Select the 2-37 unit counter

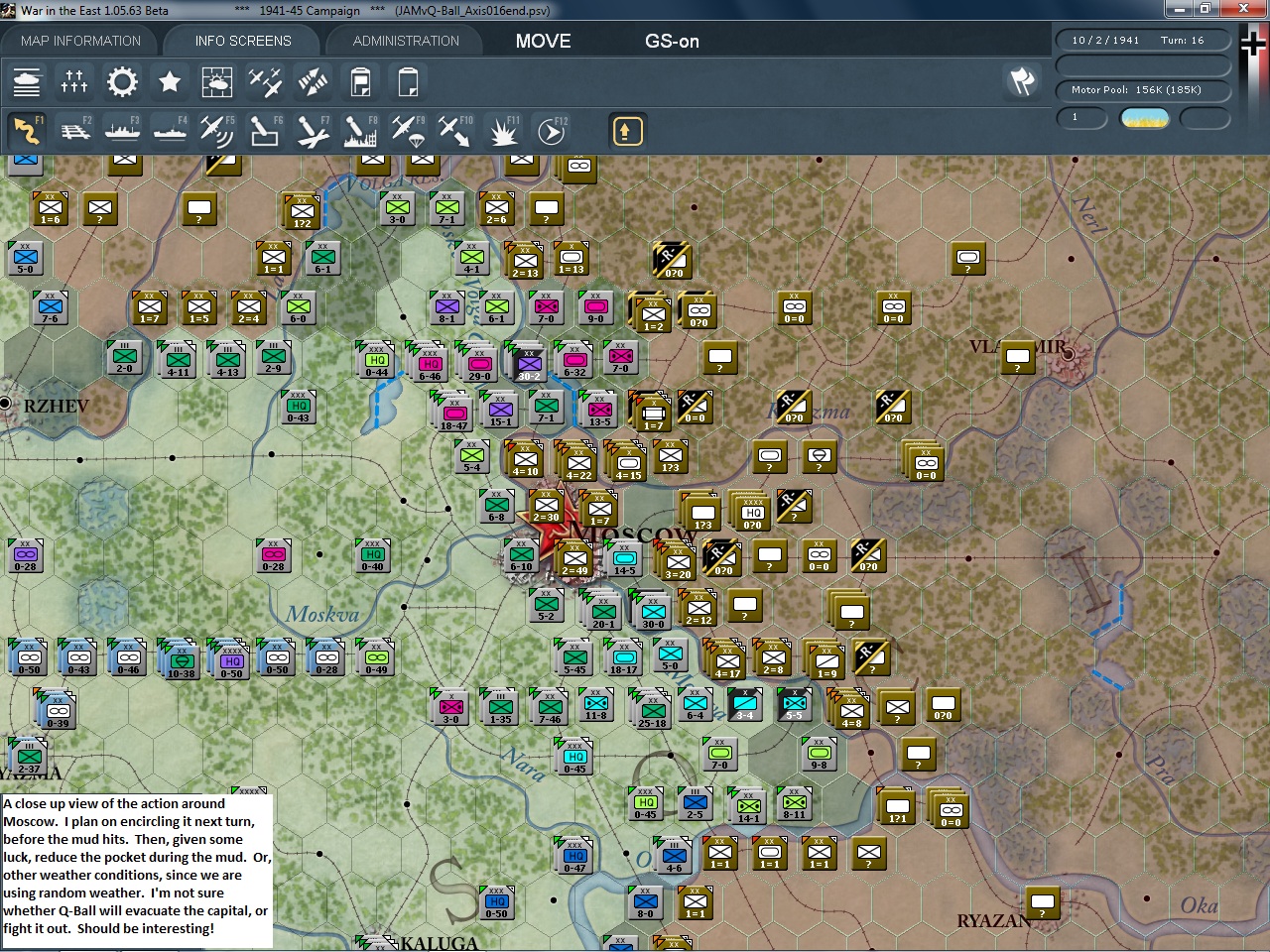click(28, 756)
